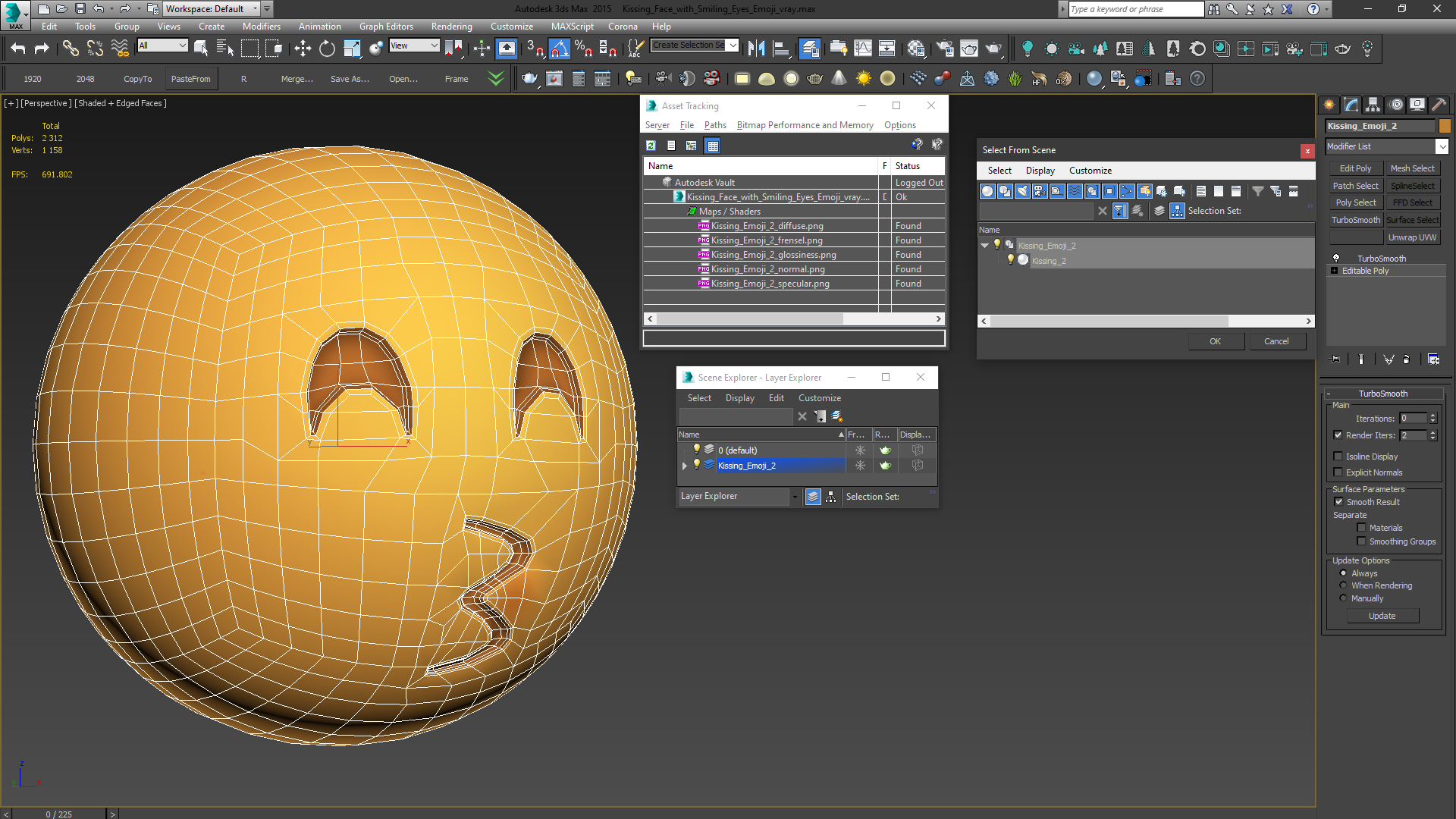Toggle TurboSmooth modifier lightbulb in stack

[x=1336, y=259]
